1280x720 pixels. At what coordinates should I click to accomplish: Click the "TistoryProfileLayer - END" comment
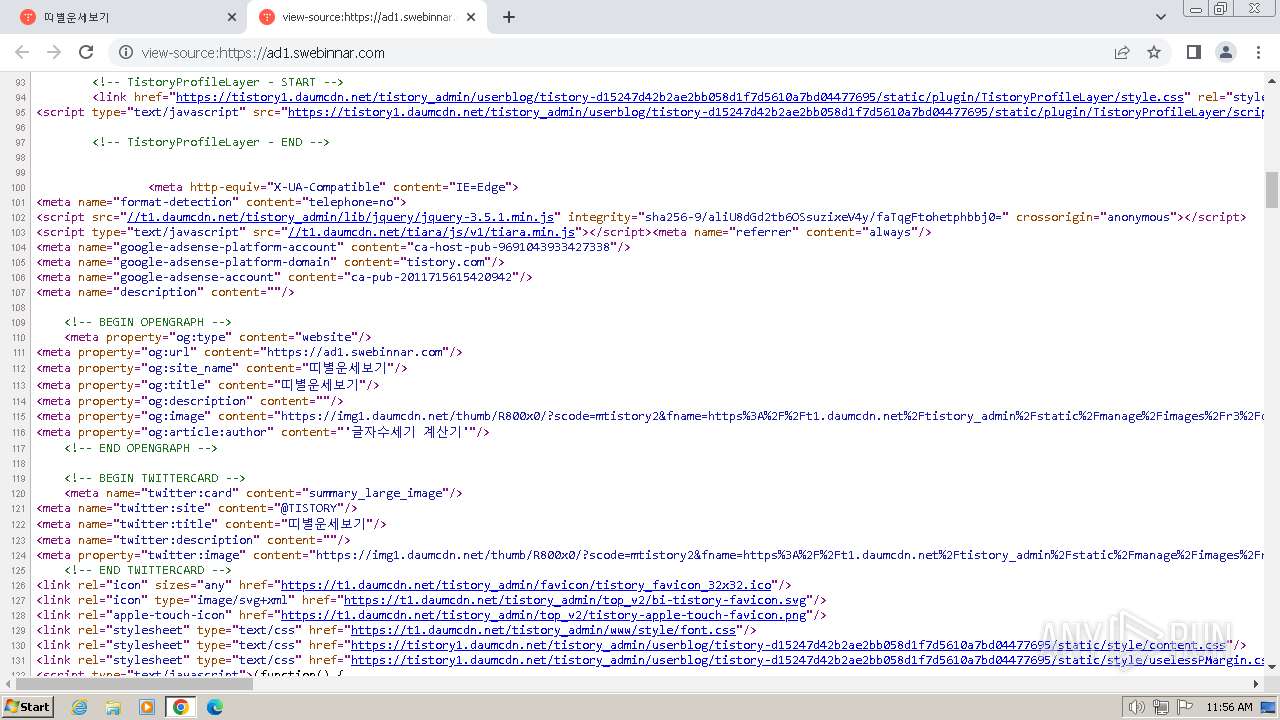(x=211, y=142)
